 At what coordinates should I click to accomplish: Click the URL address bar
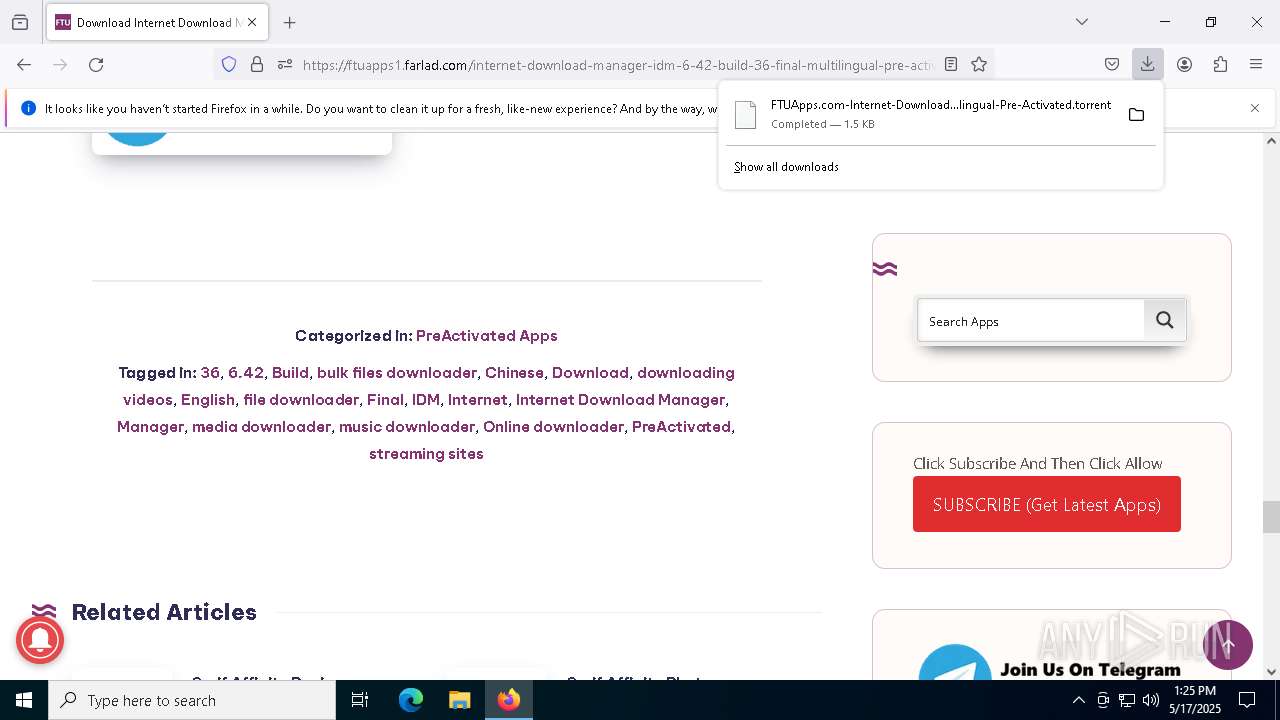pyautogui.click(x=618, y=65)
